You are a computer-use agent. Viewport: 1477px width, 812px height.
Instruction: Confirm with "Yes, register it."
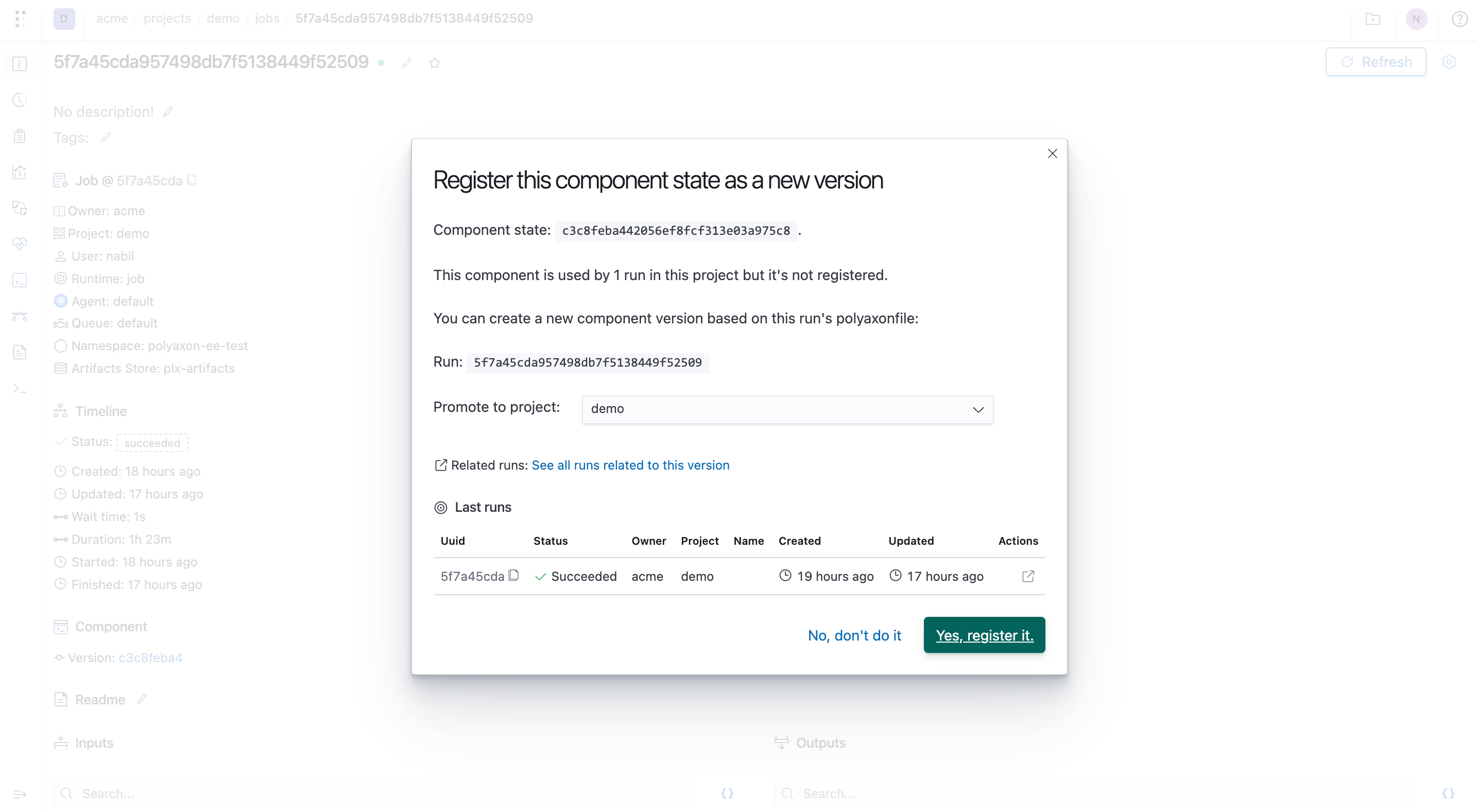[985, 635]
